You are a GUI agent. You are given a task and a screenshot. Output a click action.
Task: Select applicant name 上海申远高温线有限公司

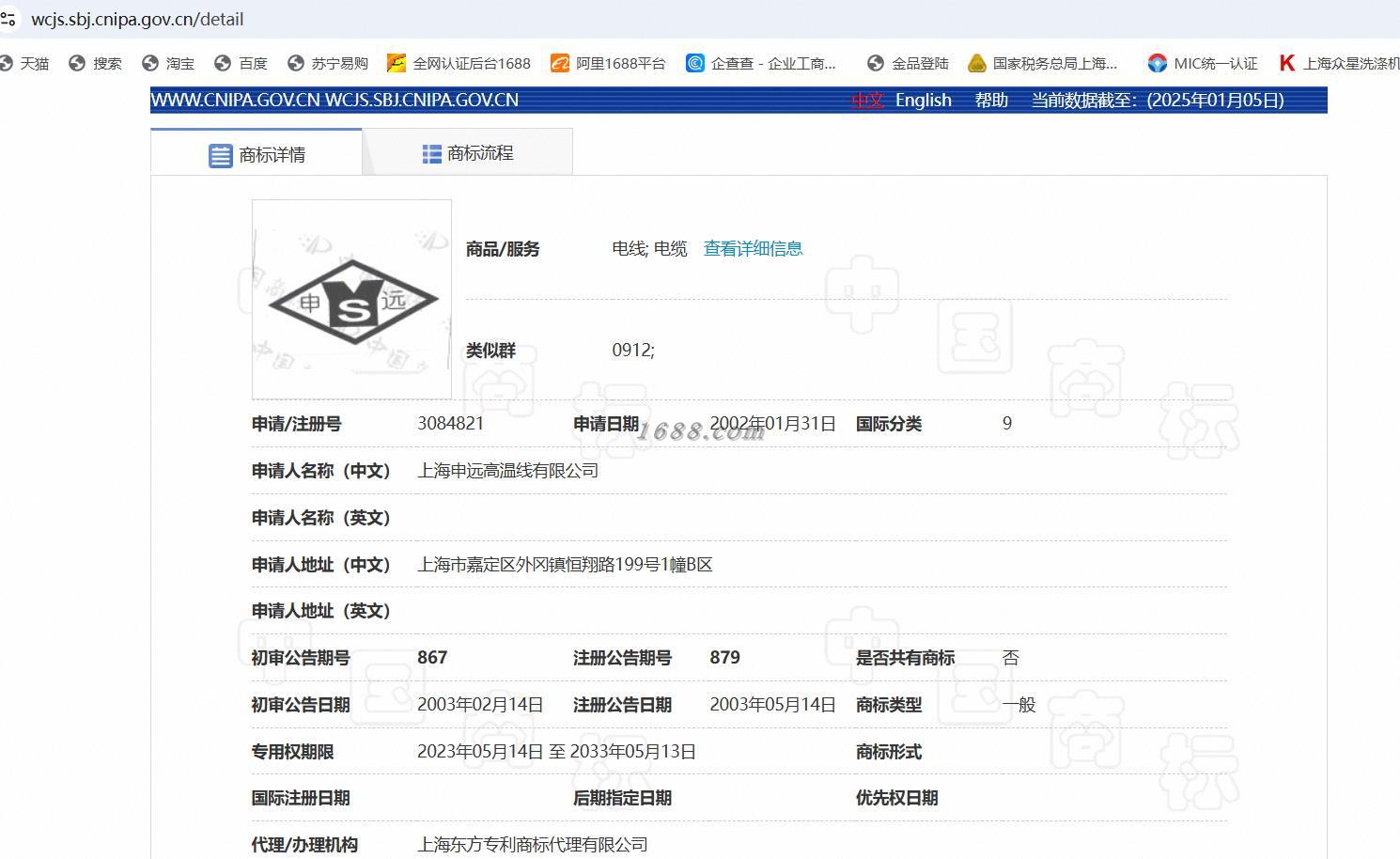point(508,470)
